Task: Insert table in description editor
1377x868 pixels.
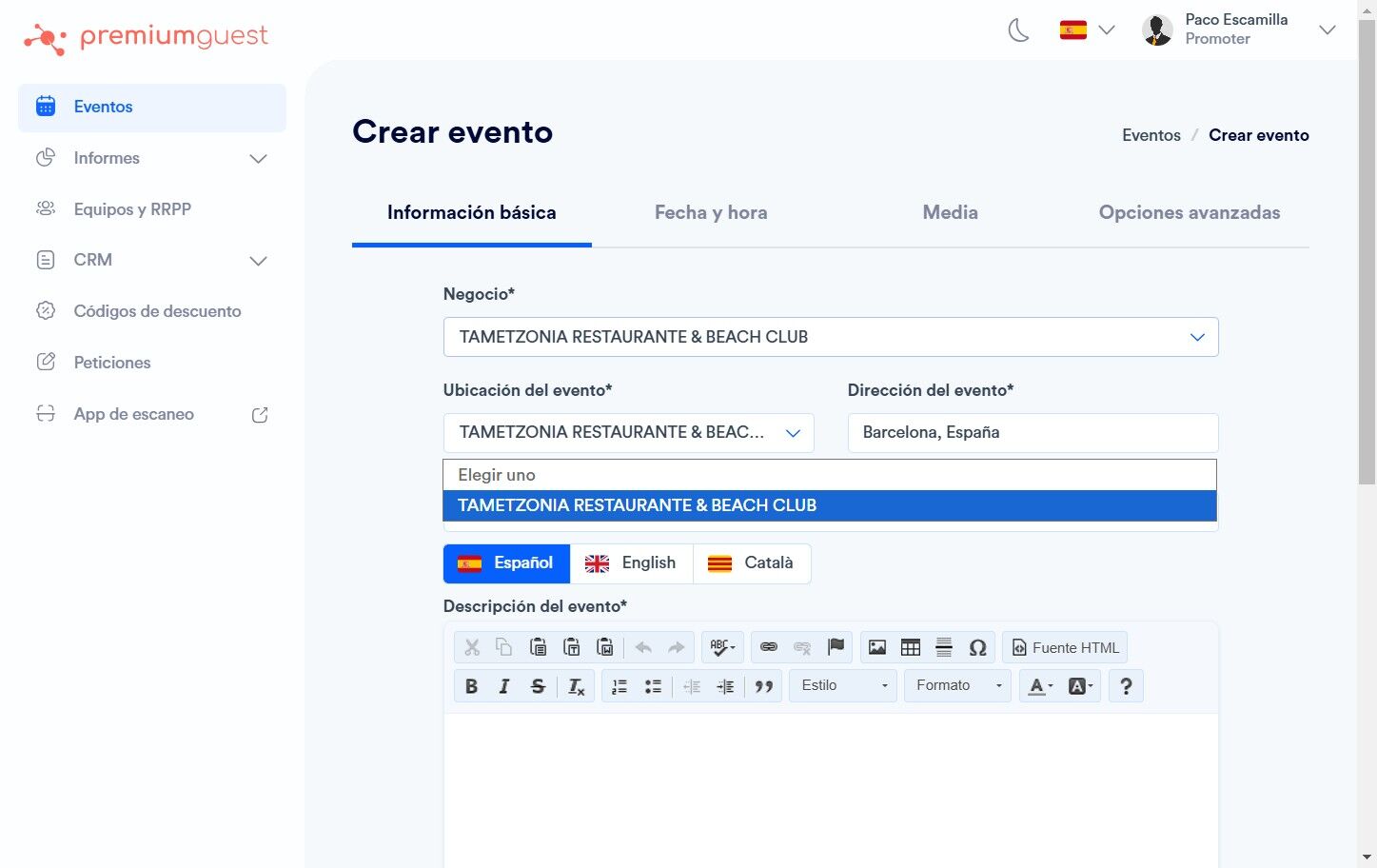Action: click(911, 647)
